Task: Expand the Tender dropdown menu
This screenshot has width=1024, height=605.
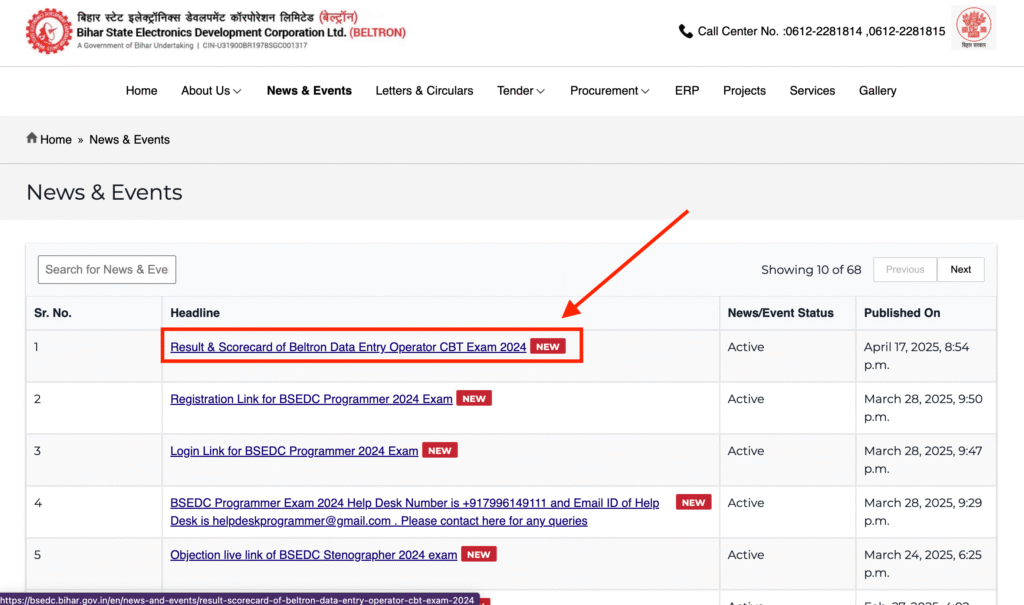Action: pos(520,91)
